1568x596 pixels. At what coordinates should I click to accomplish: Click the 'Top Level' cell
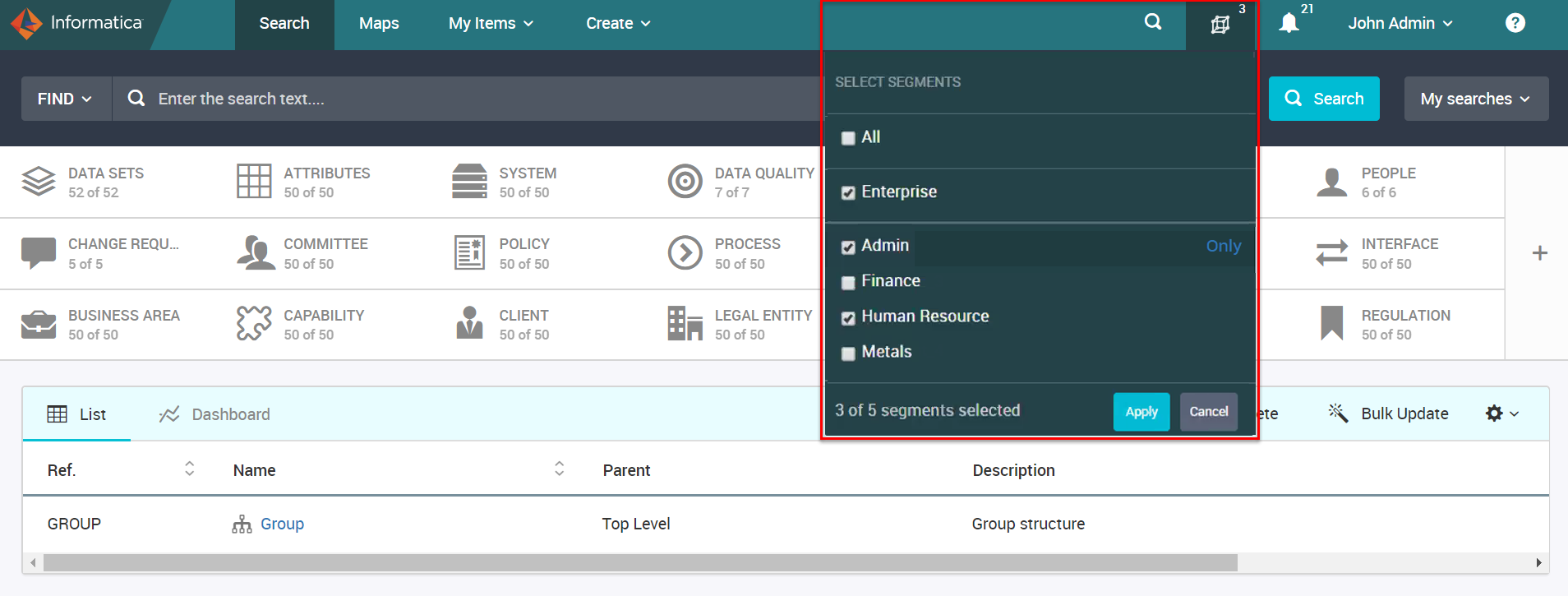636,524
